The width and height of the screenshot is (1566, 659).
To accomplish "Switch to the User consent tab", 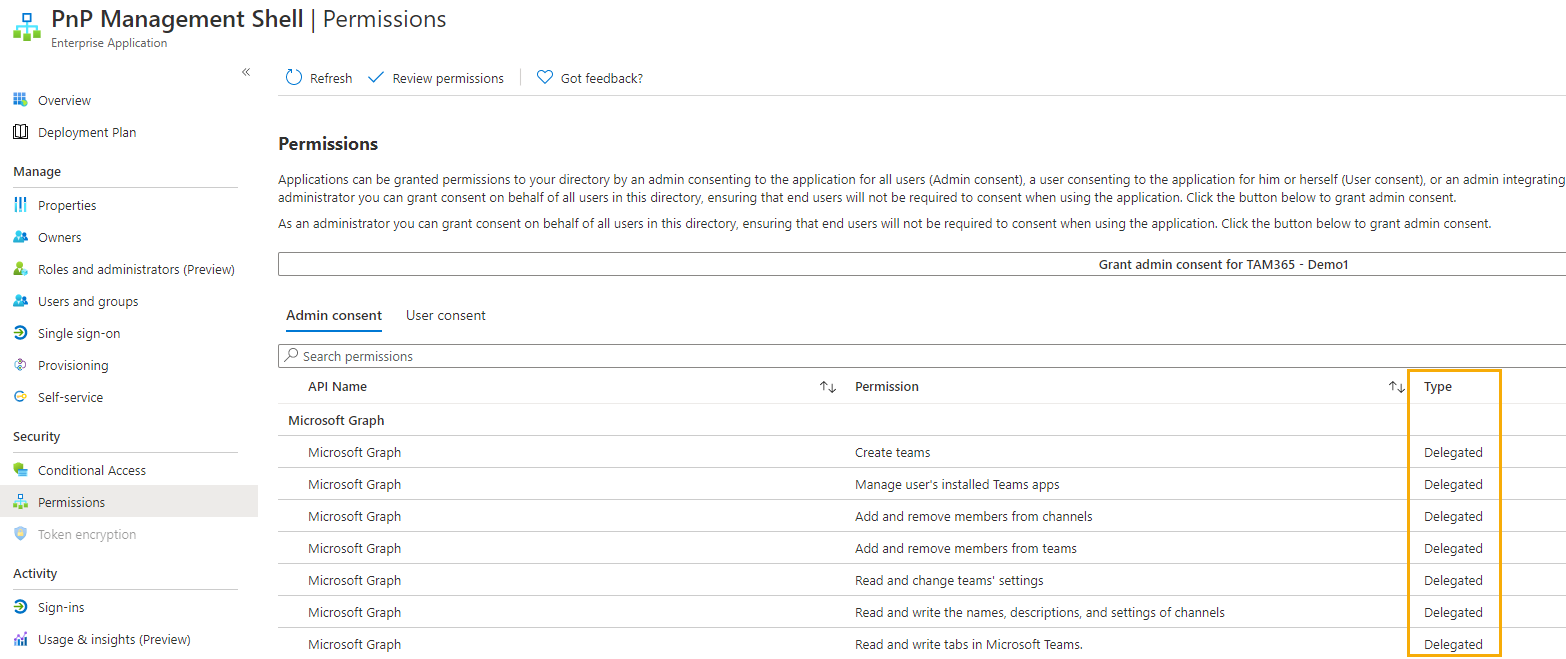I will (445, 315).
